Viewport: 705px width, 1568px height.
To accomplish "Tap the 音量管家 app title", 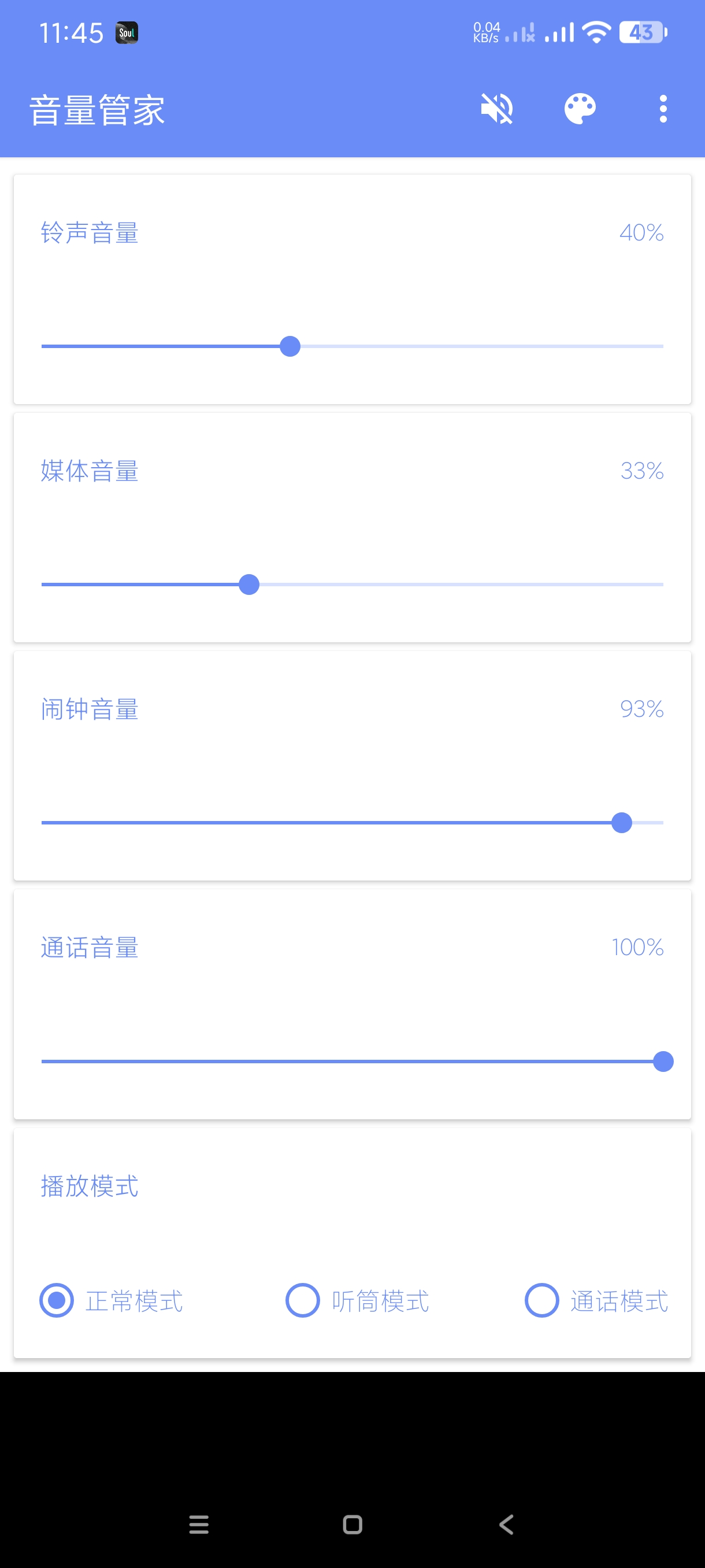I will coord(97,110).
